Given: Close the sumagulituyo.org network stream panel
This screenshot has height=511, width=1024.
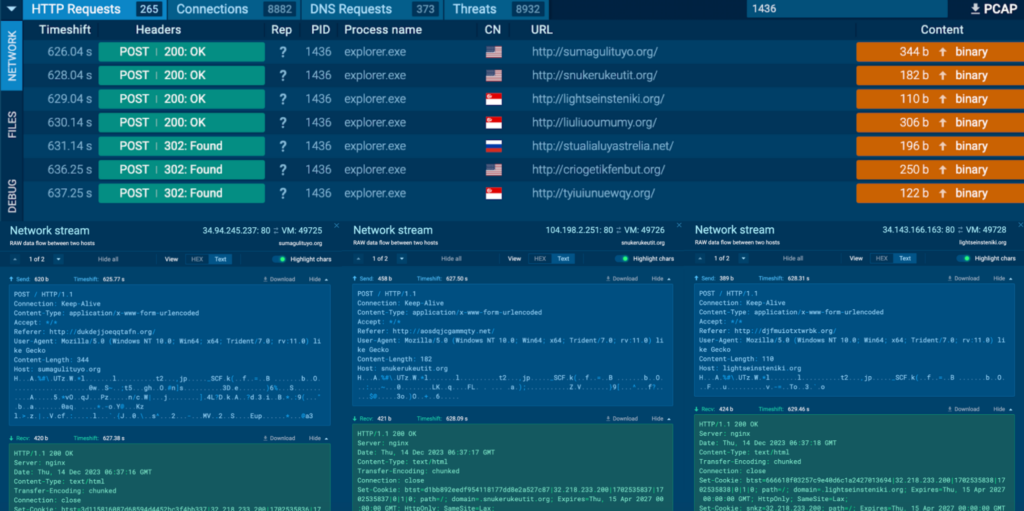Looking at the screenshot, I should click(x=336, y=226).
